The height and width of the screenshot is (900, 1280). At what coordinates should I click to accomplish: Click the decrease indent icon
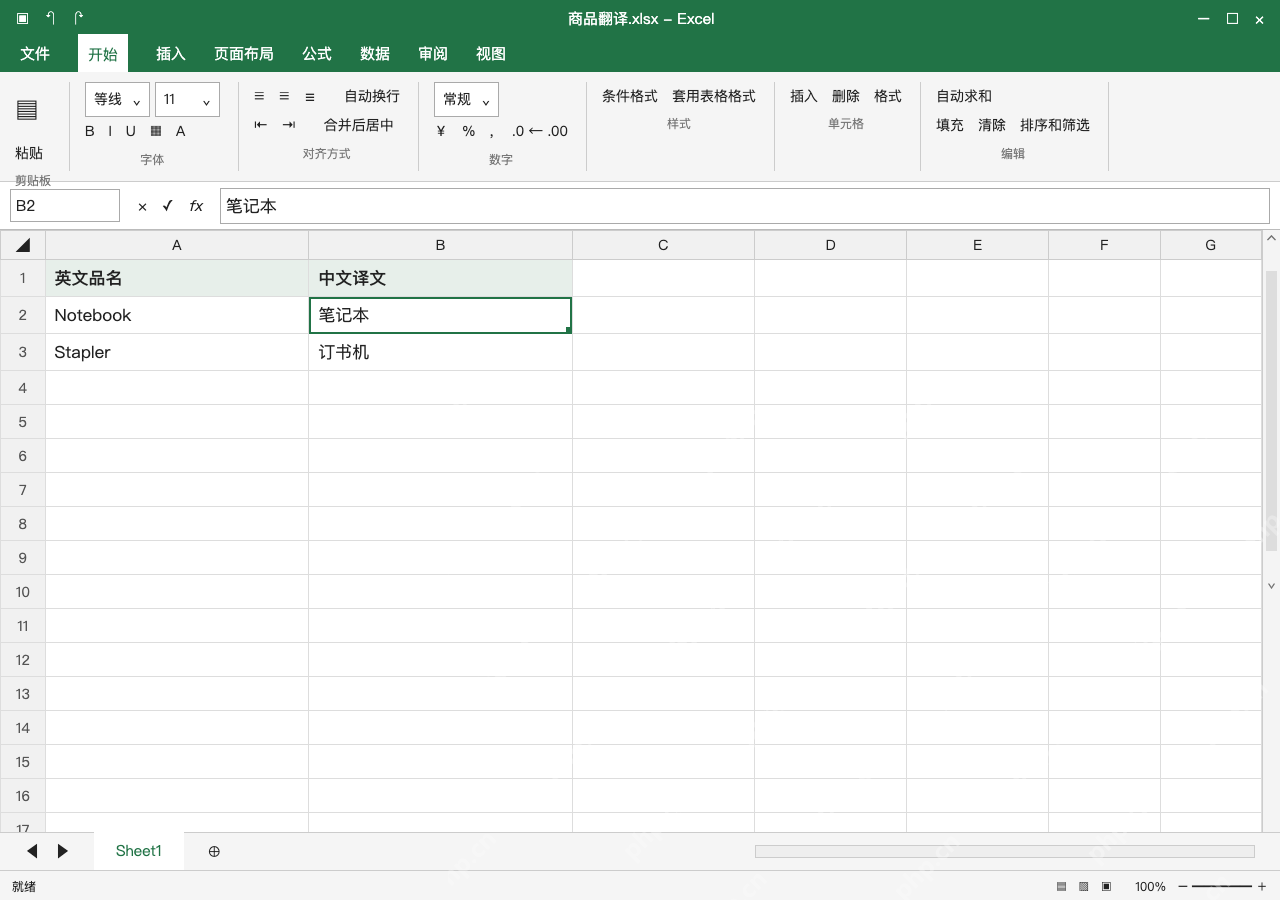click(261, 125)
